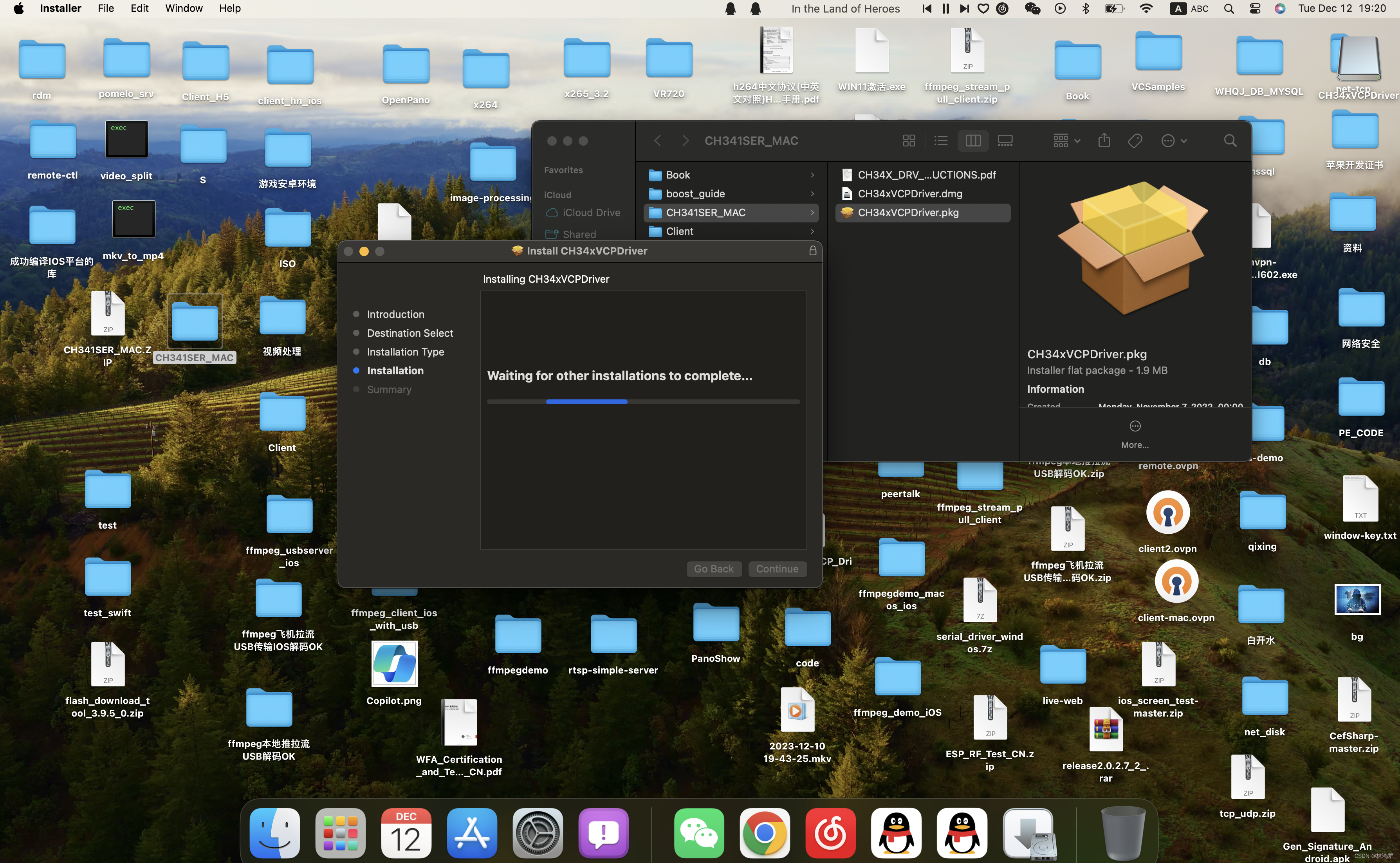Open the Finder action (ellipsis) menu
This screenshot has height=863, width=1400.
[1174, 141]
